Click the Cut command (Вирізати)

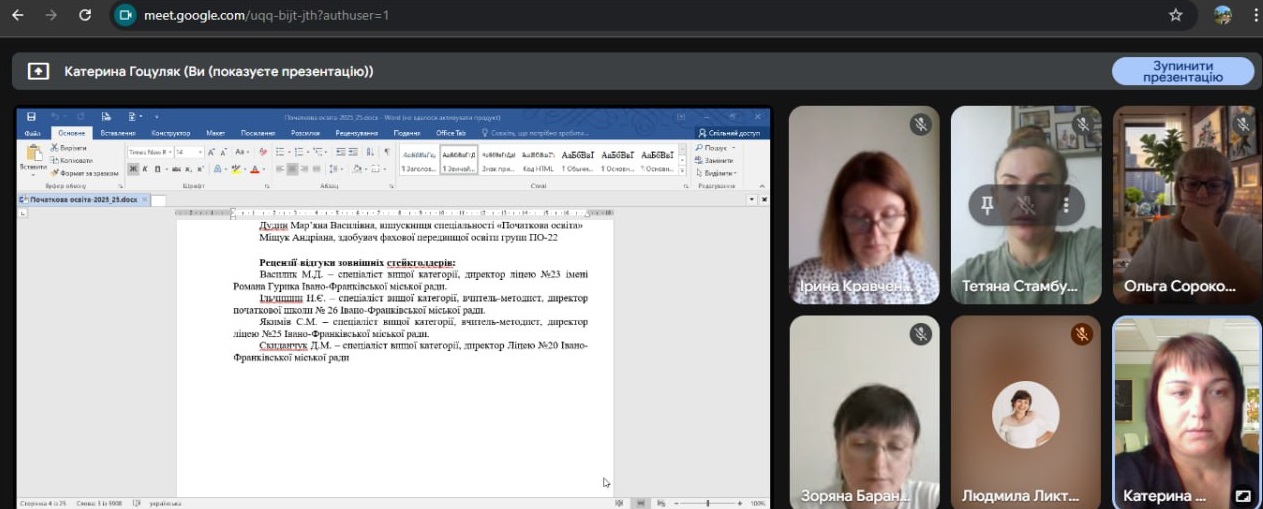(x=68, y=147)
